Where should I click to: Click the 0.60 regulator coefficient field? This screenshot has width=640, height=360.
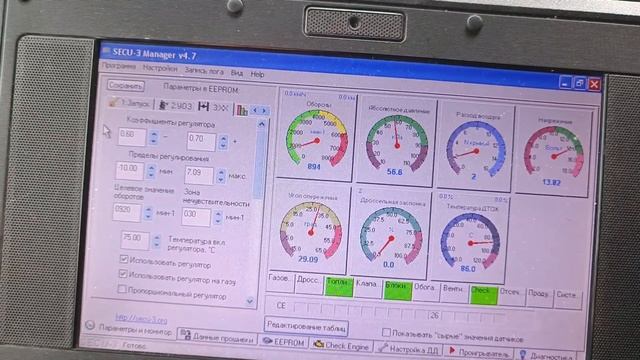click(x=132, y=137)
